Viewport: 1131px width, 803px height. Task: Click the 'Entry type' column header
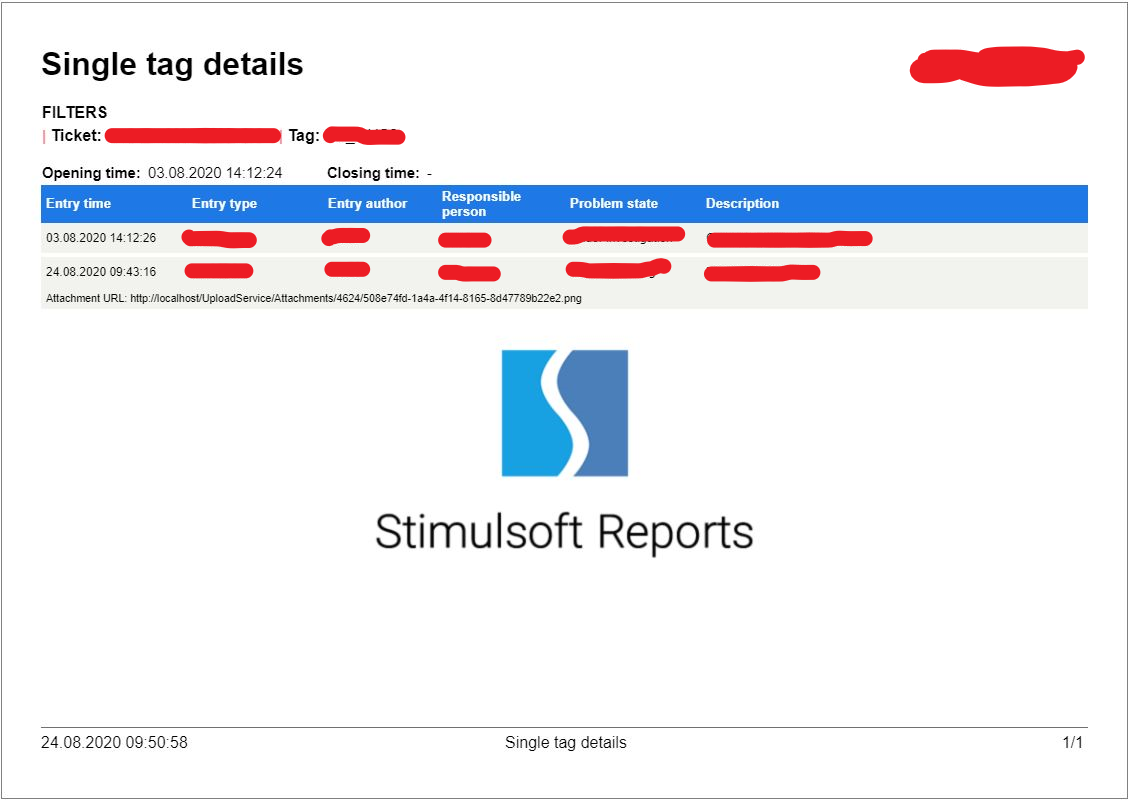pos(224,203)
